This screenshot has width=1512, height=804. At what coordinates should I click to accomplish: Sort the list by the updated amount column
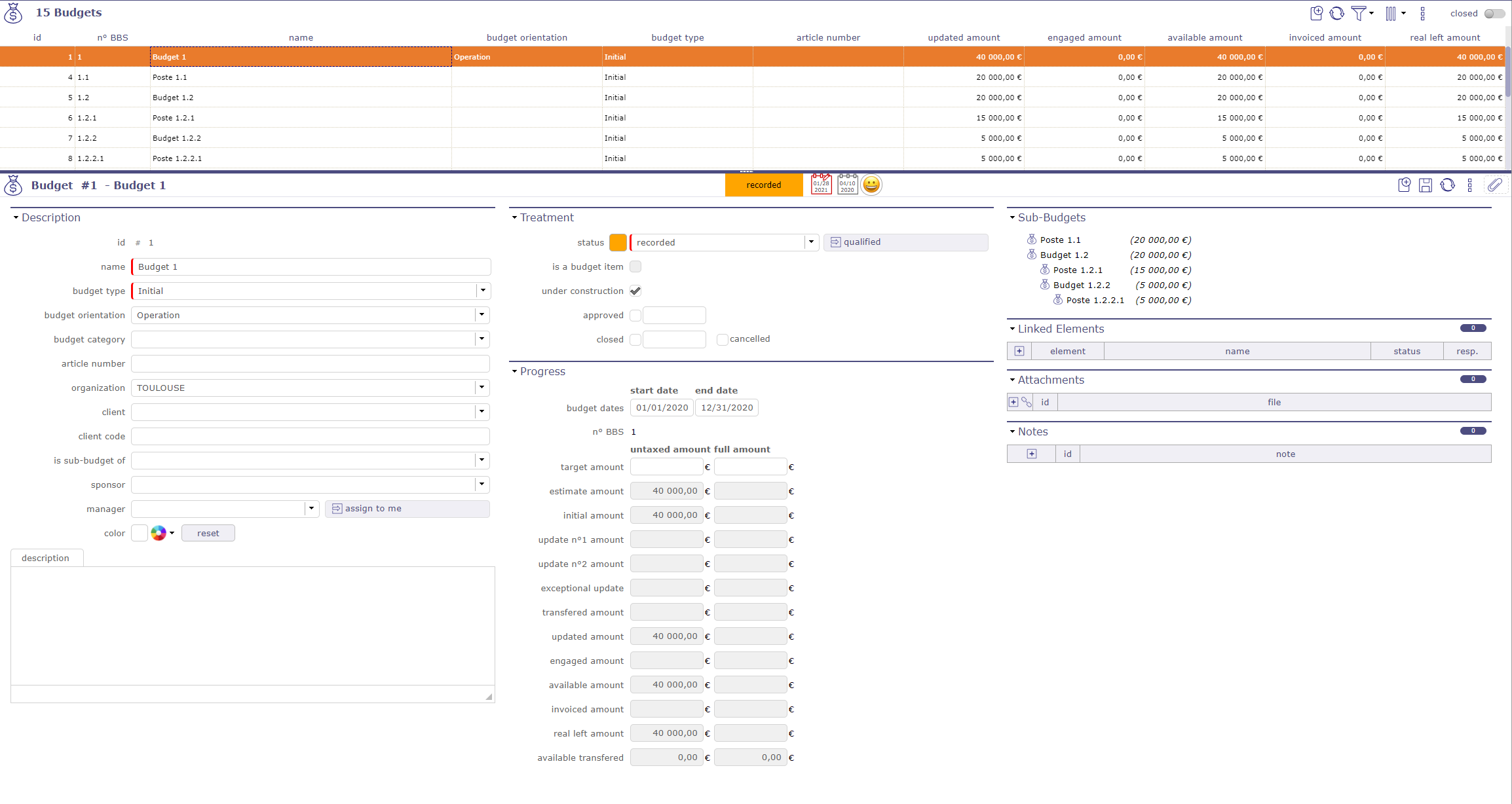pos(963,37)
